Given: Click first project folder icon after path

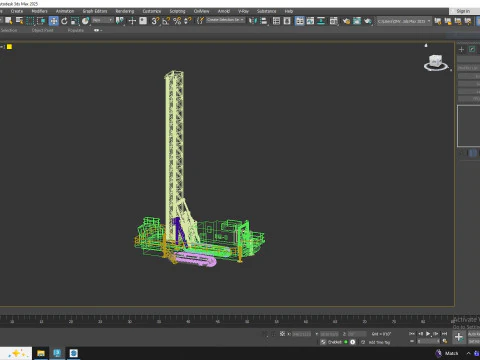Looking at the screenshot, I should pyautogui.click(x=438, y=21).
